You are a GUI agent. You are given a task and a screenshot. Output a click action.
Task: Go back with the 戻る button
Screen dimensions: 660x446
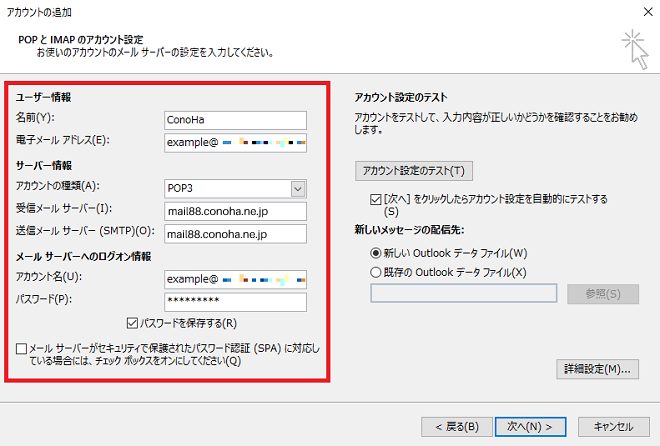[456, 425]
